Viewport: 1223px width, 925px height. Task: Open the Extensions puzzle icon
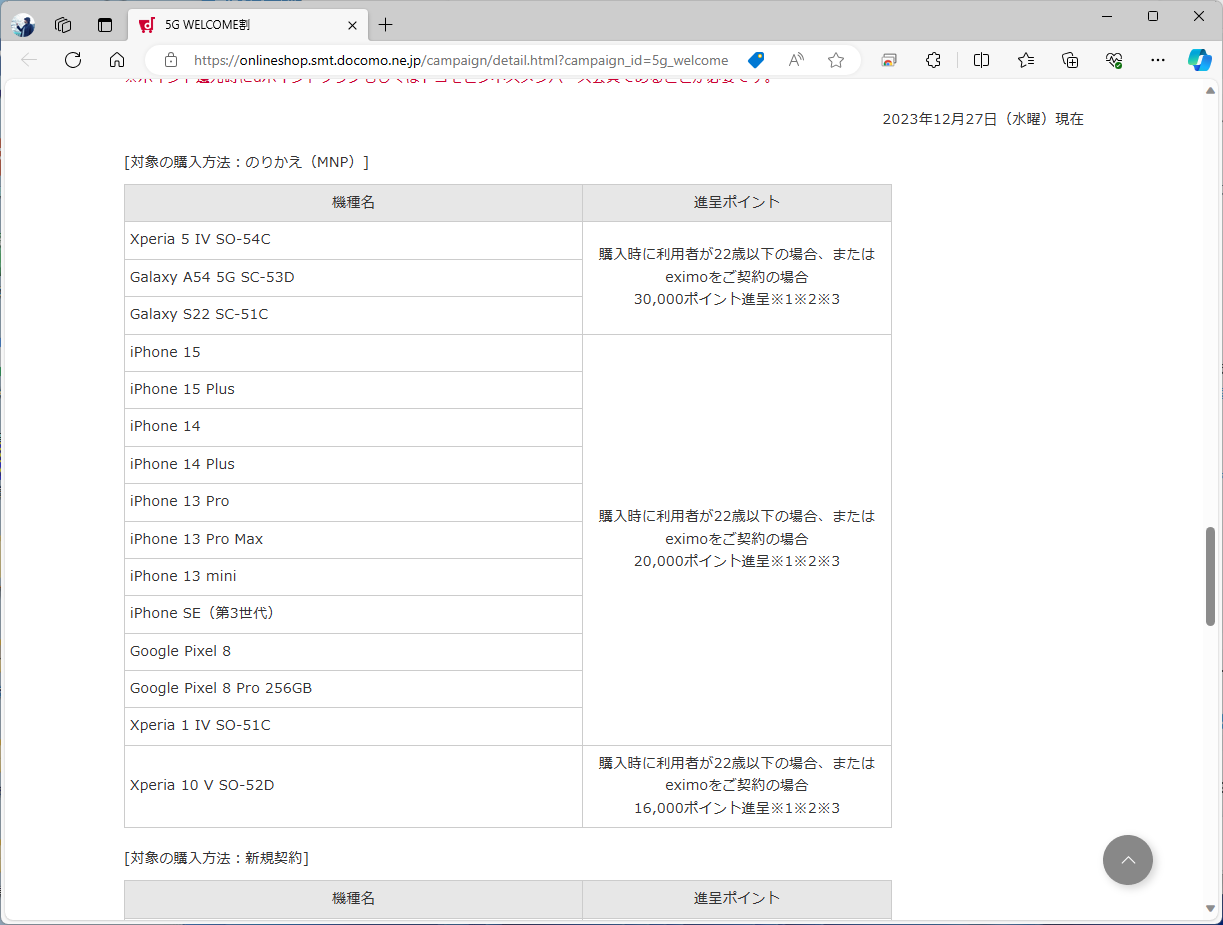933,60
